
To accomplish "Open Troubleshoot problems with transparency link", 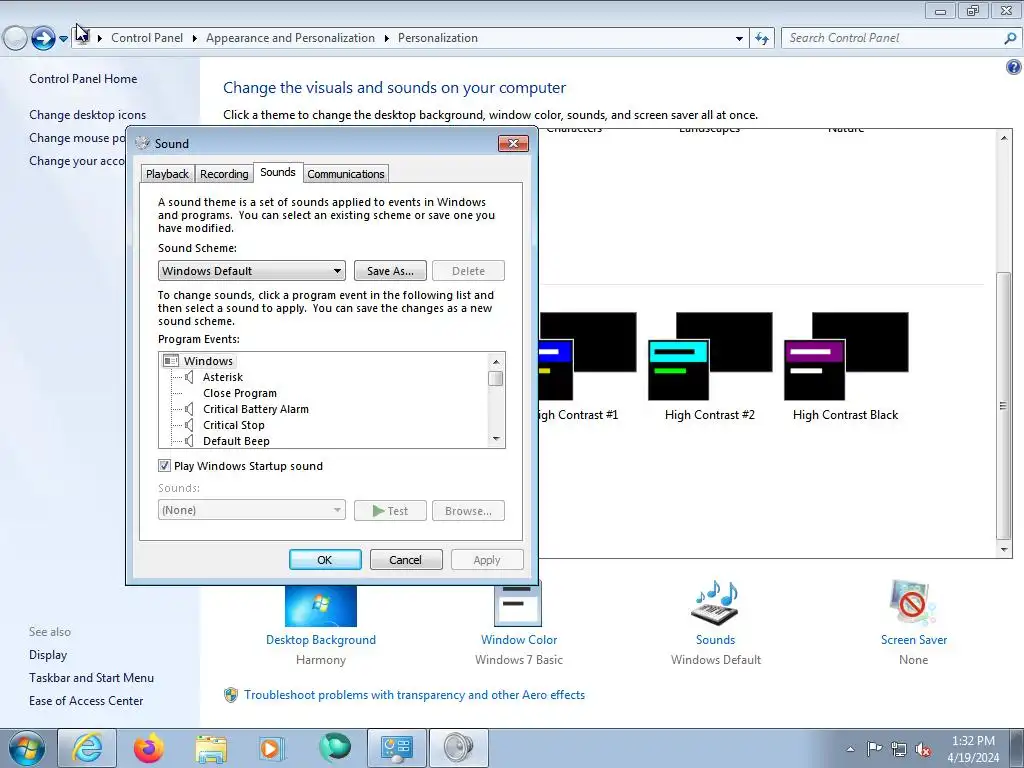I will tap(415, 695).
